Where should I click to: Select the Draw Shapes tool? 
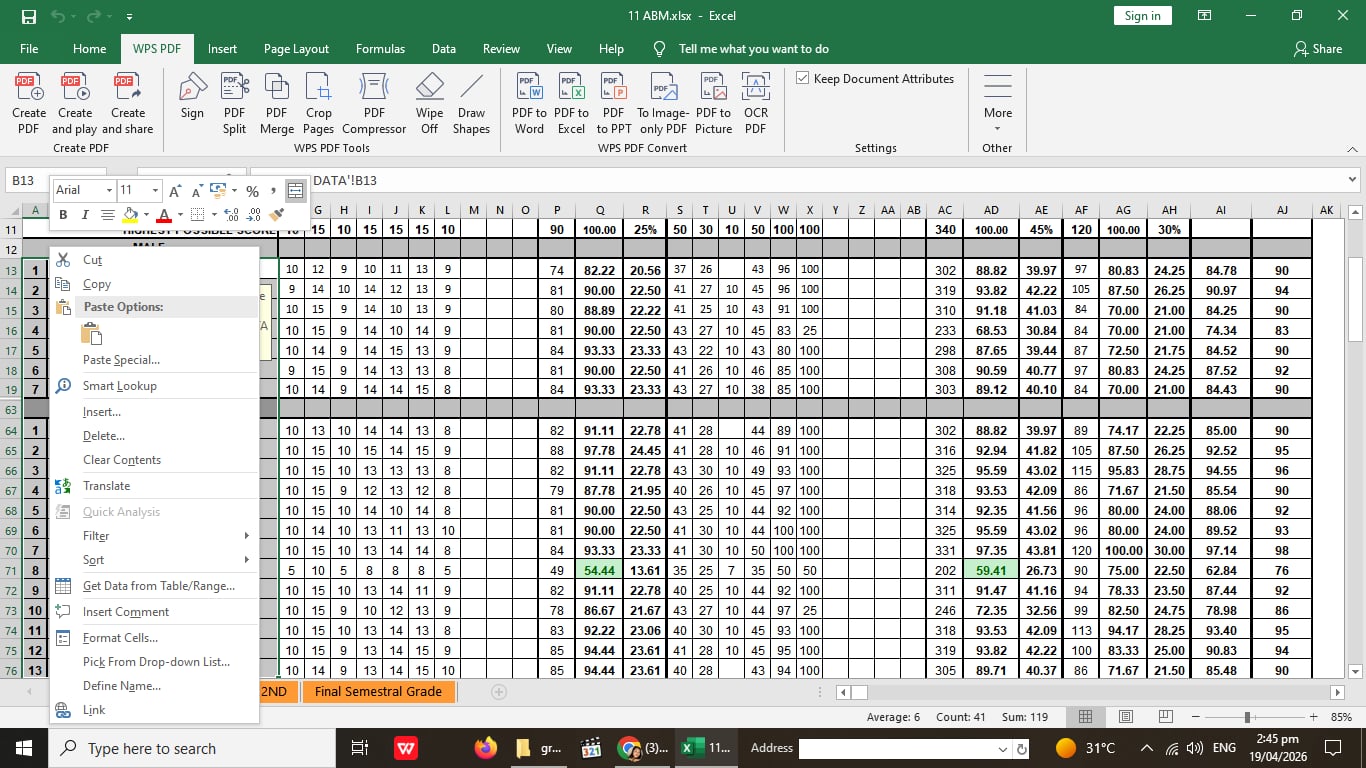point(471,104)
